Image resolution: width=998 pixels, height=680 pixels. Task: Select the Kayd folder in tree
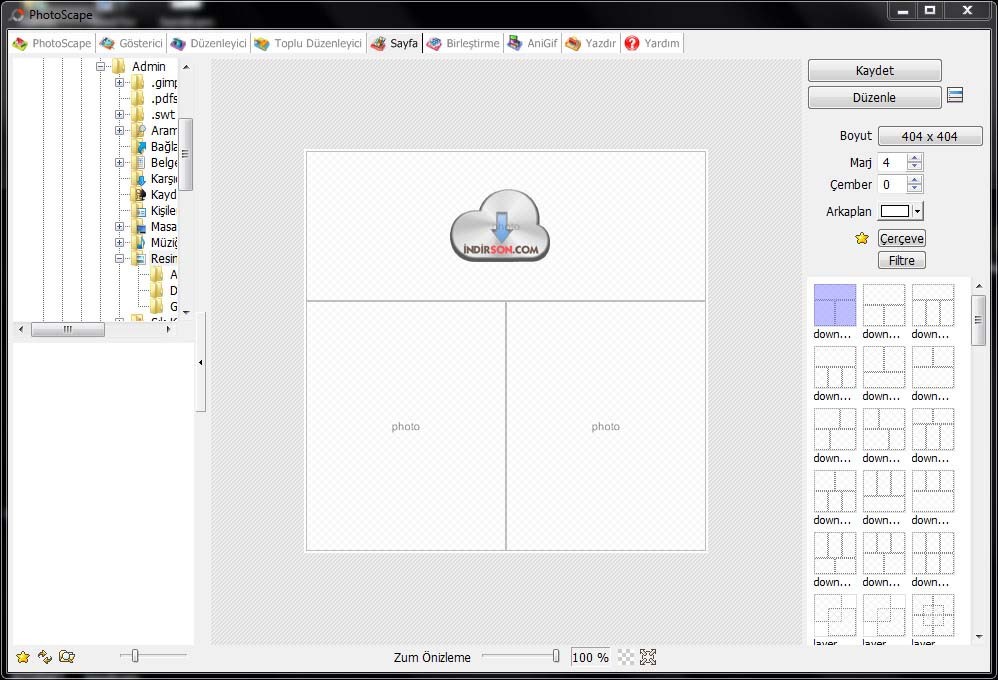pyautogui.click(x=164, y=194)
